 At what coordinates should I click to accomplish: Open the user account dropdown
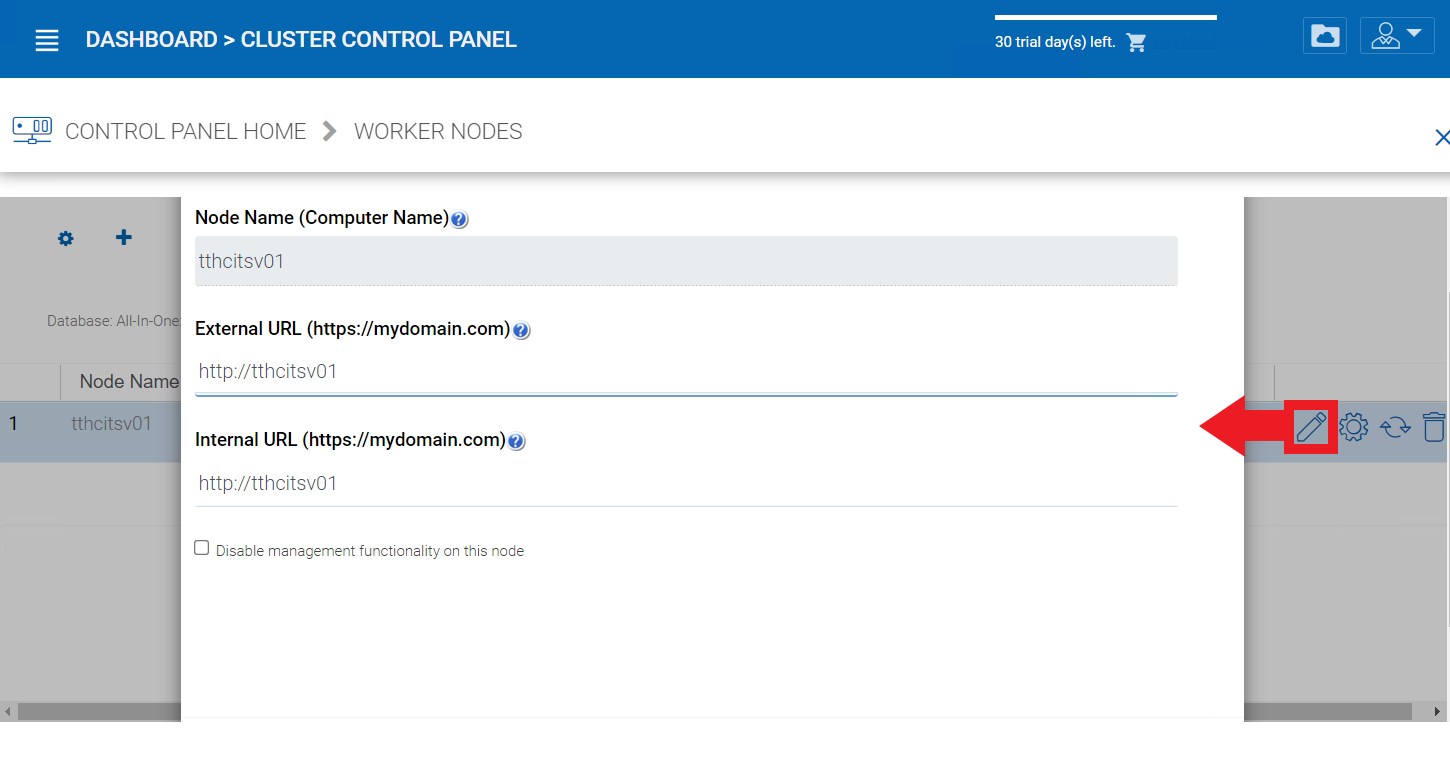tap(1397, 36)
